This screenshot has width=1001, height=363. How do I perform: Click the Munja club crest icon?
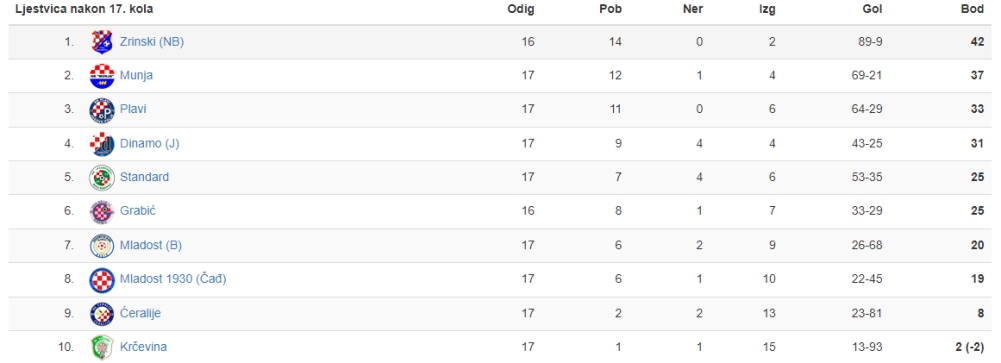(102, 76)
